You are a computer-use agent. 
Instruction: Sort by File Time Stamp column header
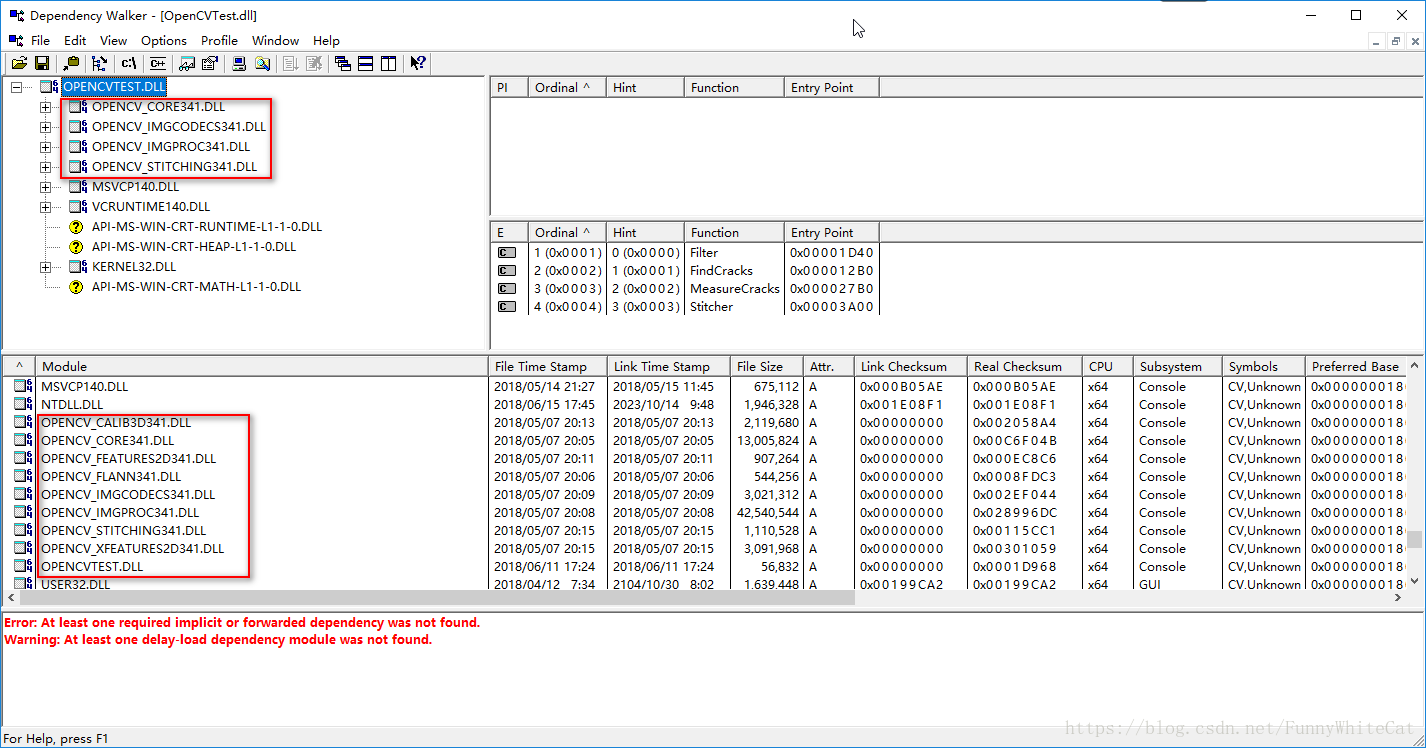click(548, 366)
